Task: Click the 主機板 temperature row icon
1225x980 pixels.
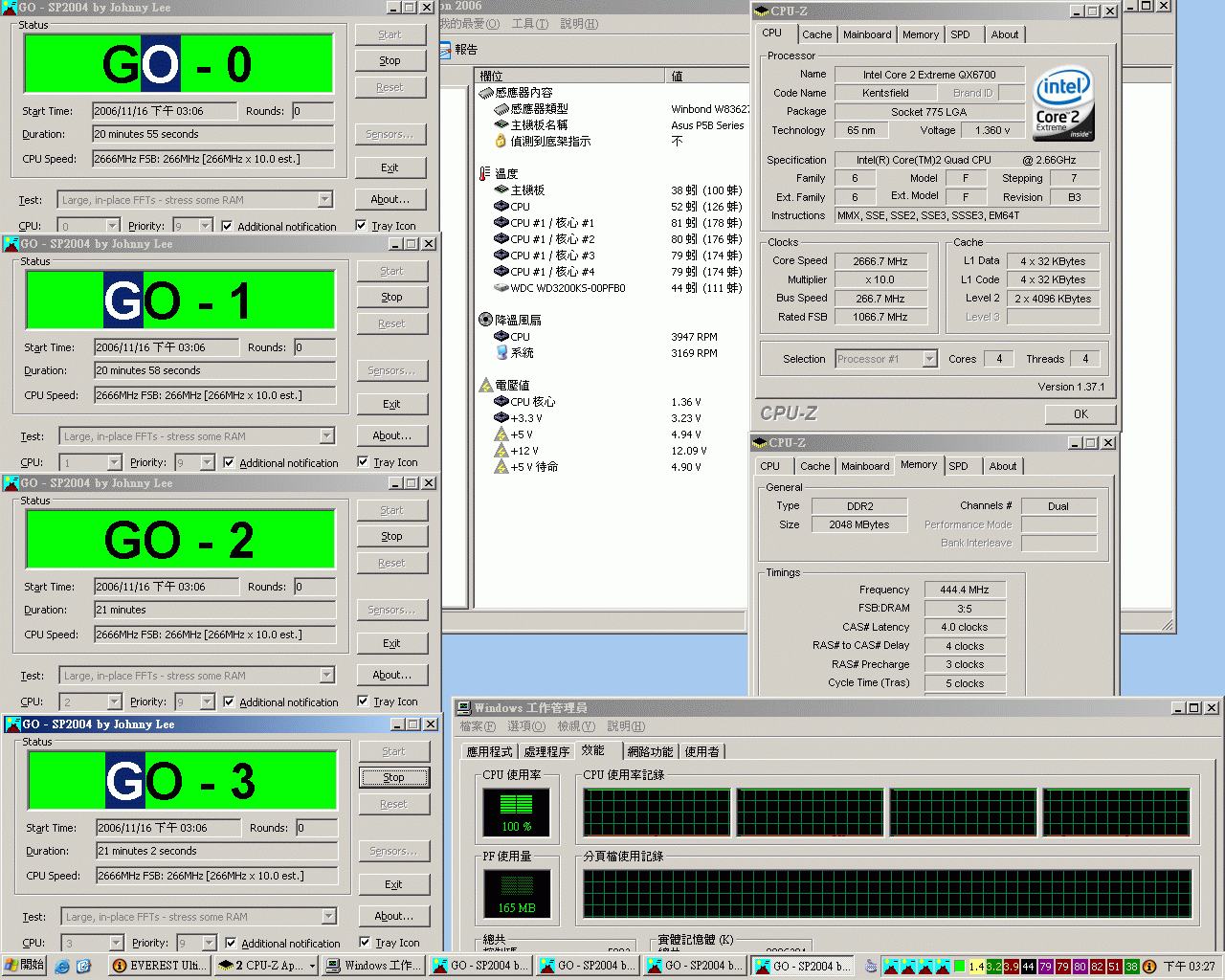Action: click(x=501, y=190)
